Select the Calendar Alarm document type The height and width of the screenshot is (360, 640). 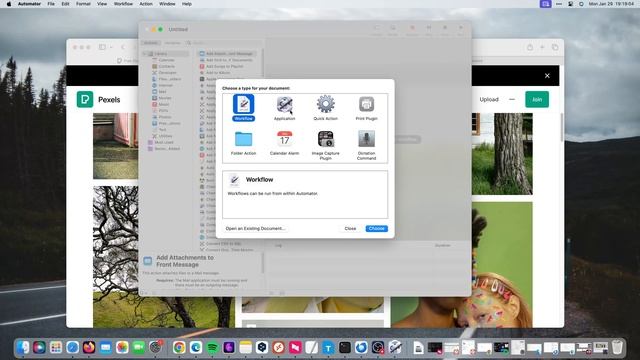tap(284, 143)
